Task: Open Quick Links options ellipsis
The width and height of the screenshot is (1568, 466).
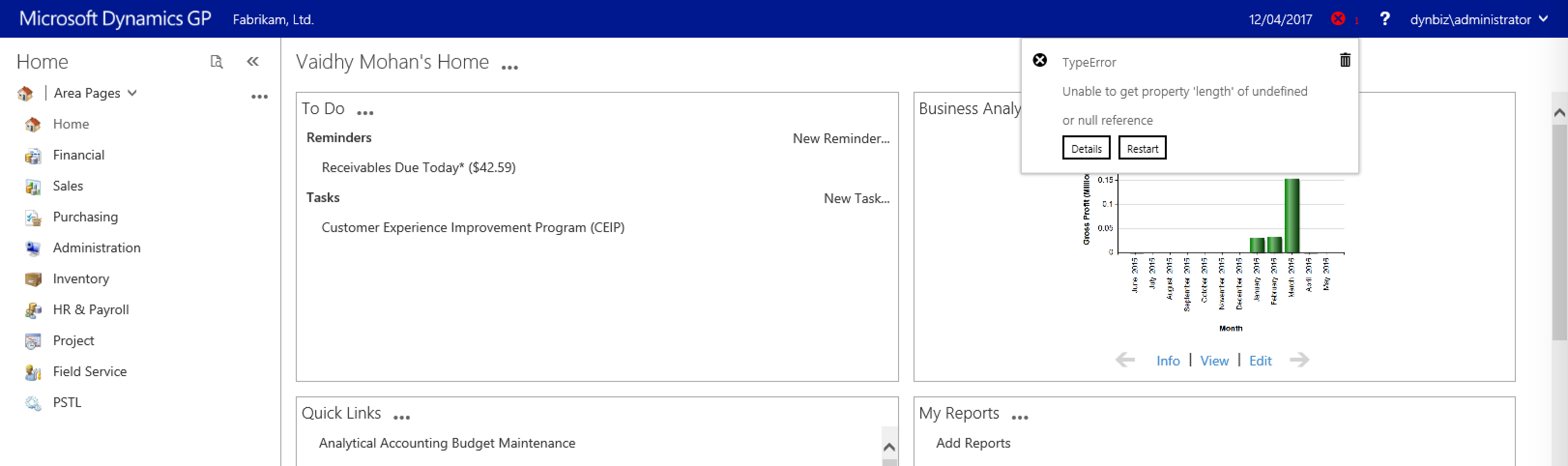Action: click(x=402, y=417)
